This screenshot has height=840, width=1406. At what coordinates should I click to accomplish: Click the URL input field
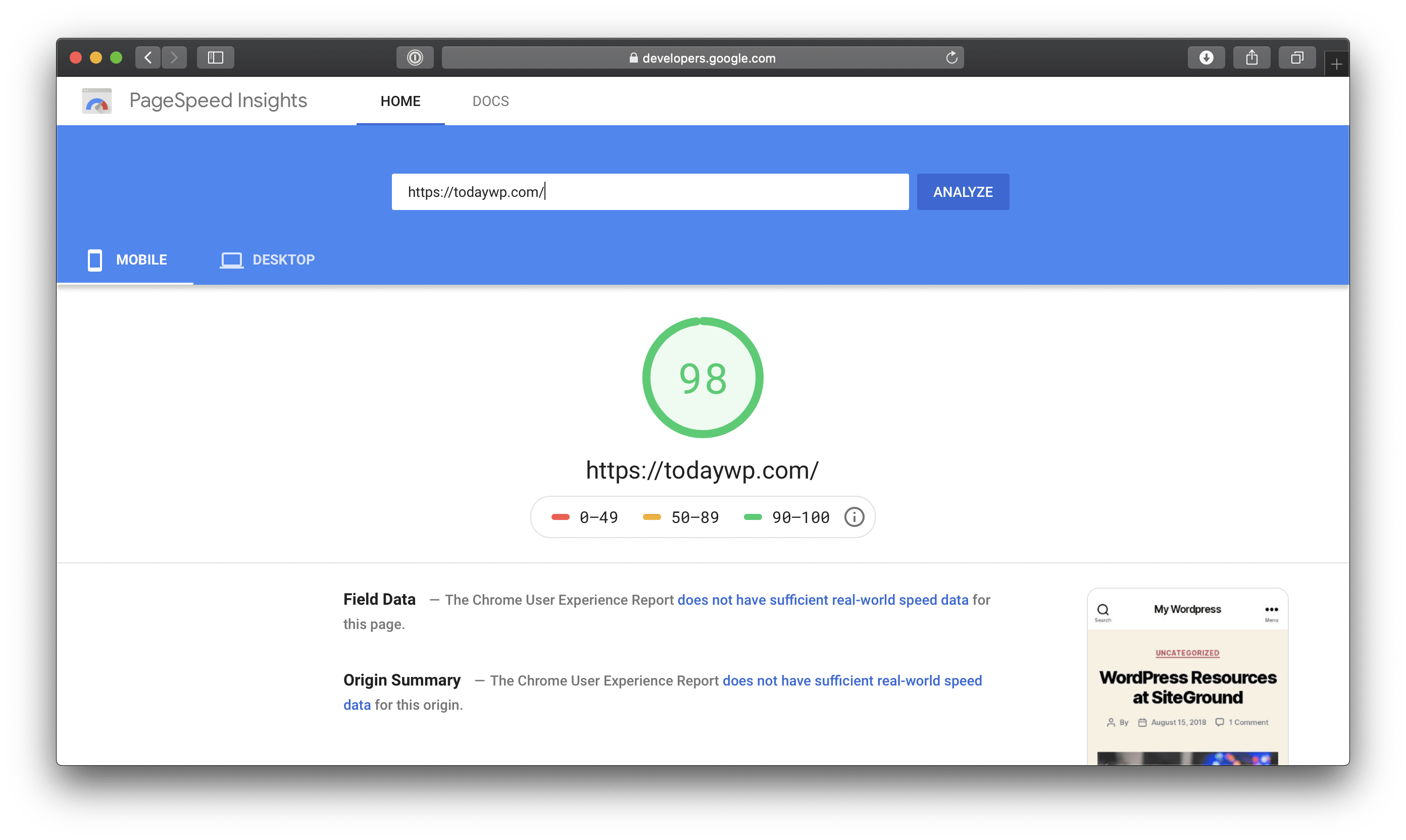[650, 192]
